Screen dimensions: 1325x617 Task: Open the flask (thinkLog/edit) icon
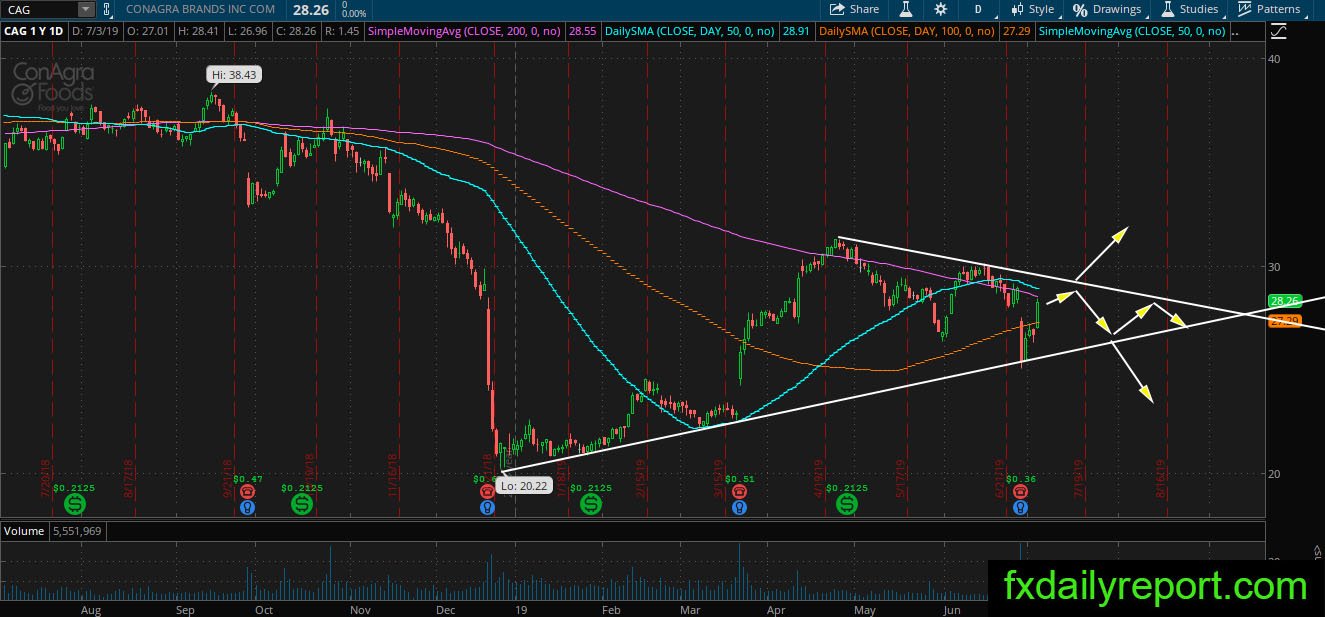pyautogui.click(x=906, y=9)
